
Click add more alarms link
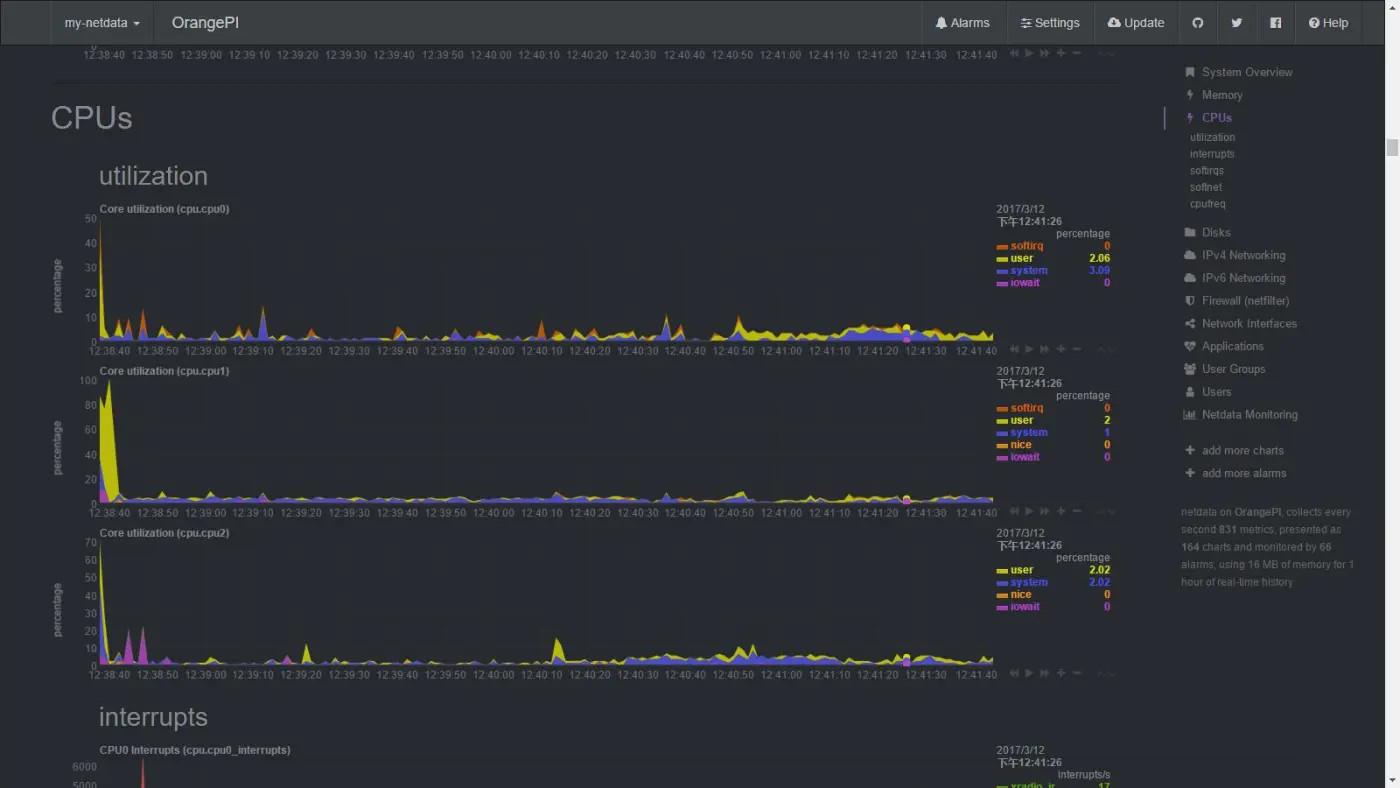pos(1244,474)
